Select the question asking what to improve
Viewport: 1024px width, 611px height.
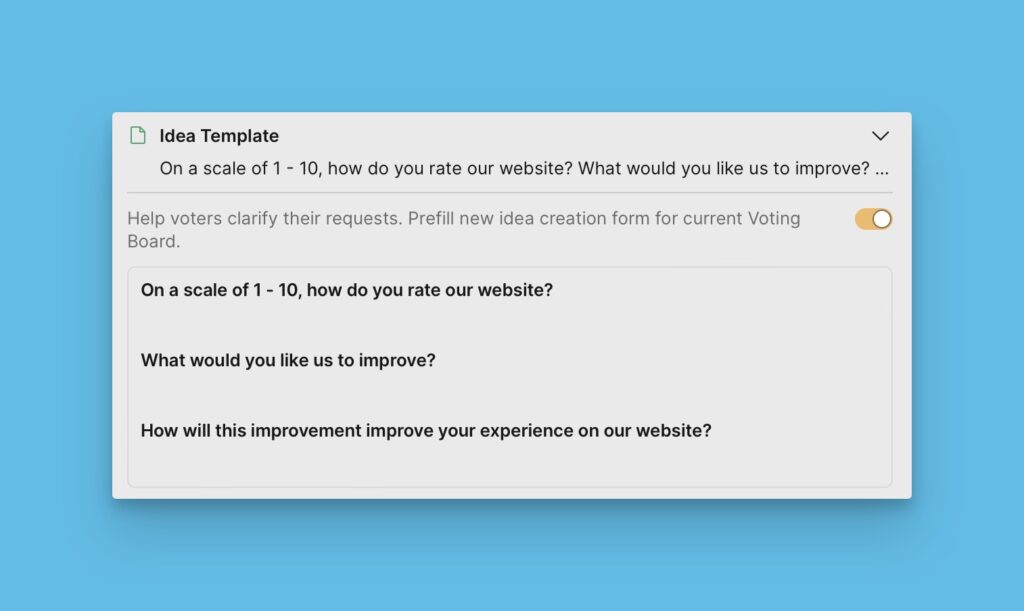(288, 360)
